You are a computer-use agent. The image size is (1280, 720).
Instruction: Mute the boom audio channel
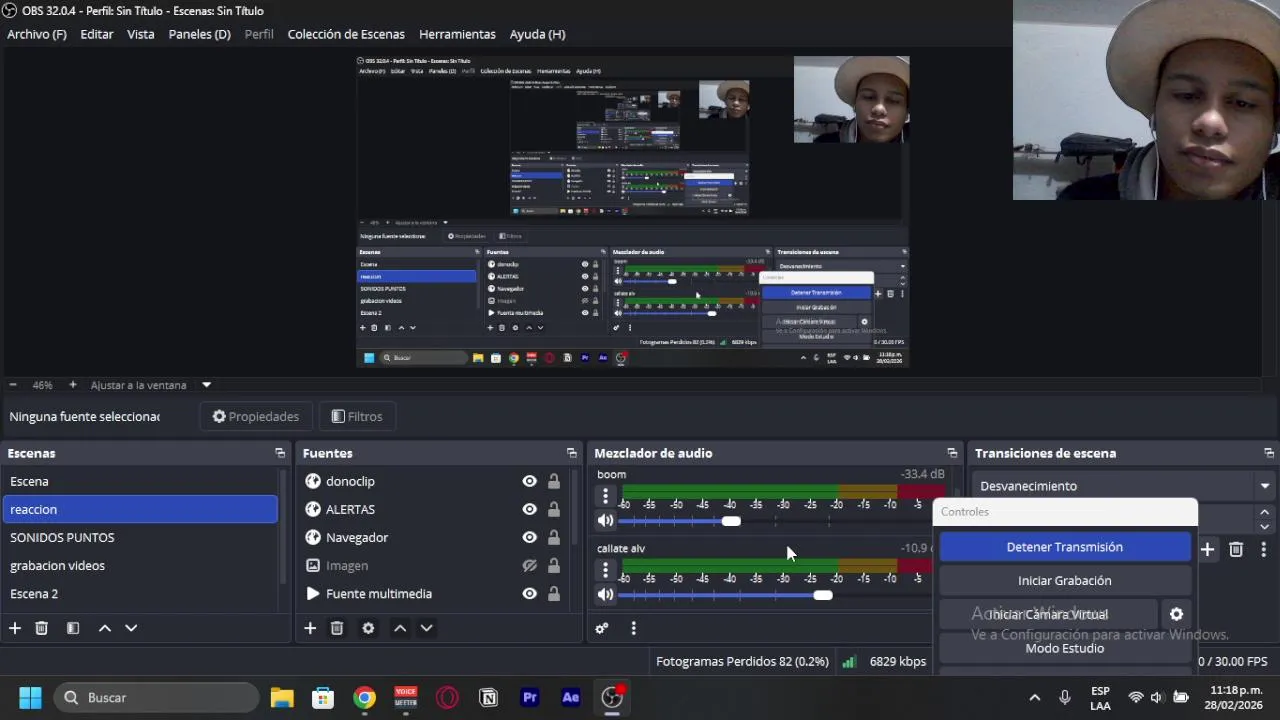[x=605, y=520]
